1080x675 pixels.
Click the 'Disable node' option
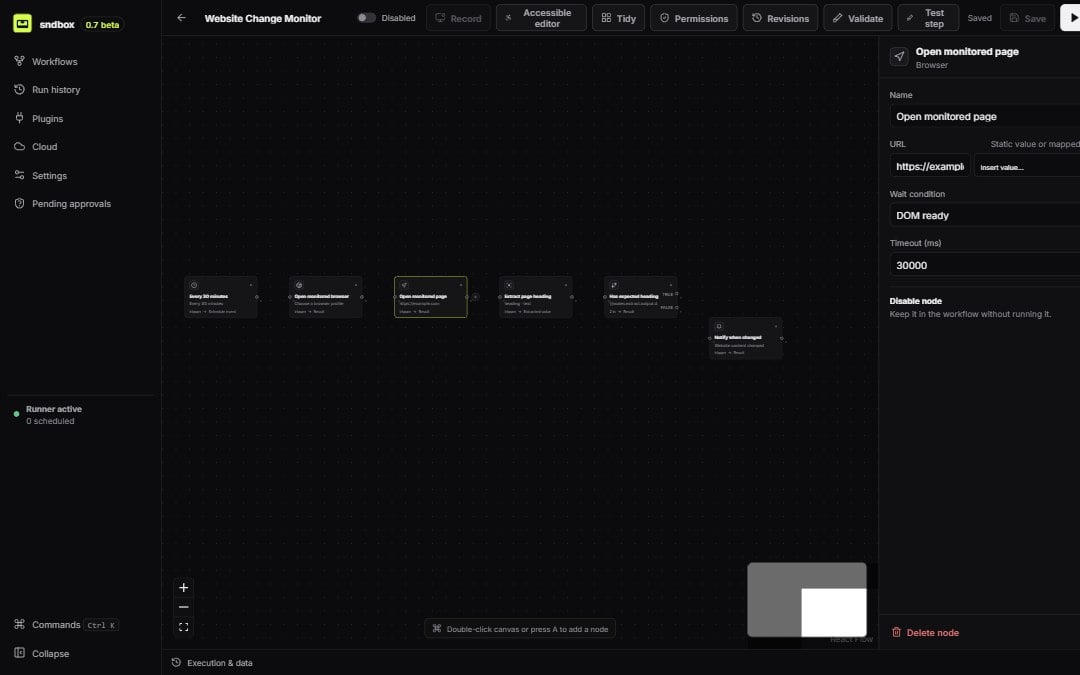click(915, 301)
